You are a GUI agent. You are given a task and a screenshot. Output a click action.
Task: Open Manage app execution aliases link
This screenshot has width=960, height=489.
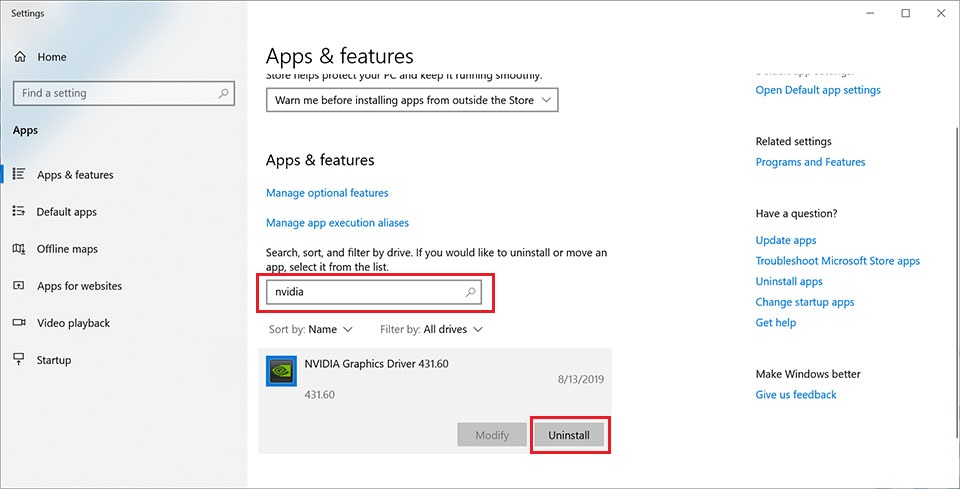337,223
